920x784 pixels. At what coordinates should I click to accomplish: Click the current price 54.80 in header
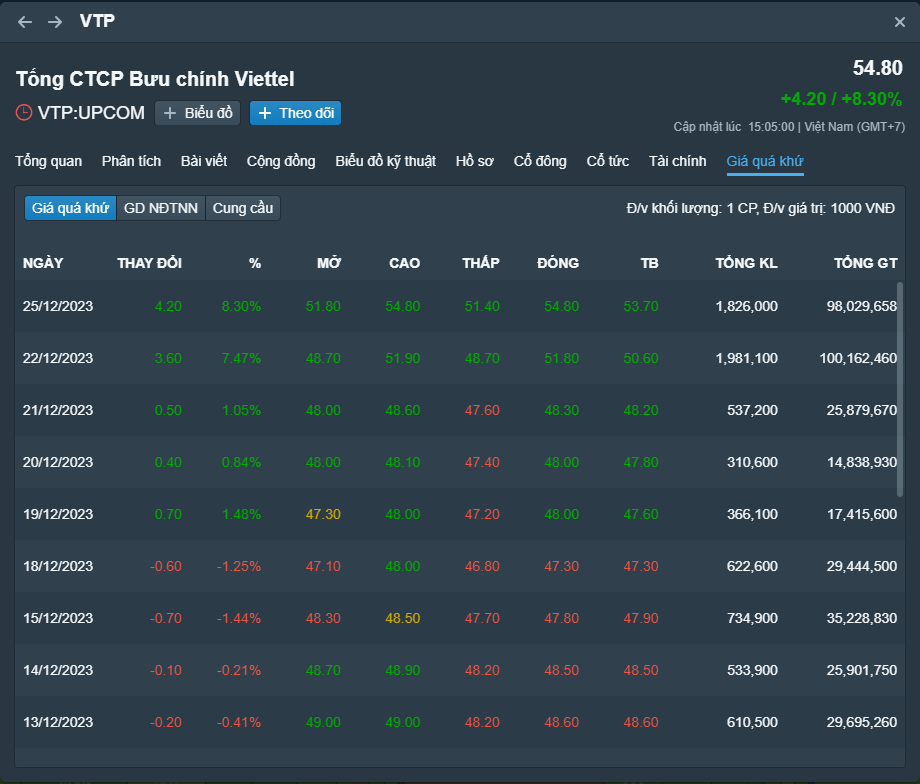pos(878,68)
